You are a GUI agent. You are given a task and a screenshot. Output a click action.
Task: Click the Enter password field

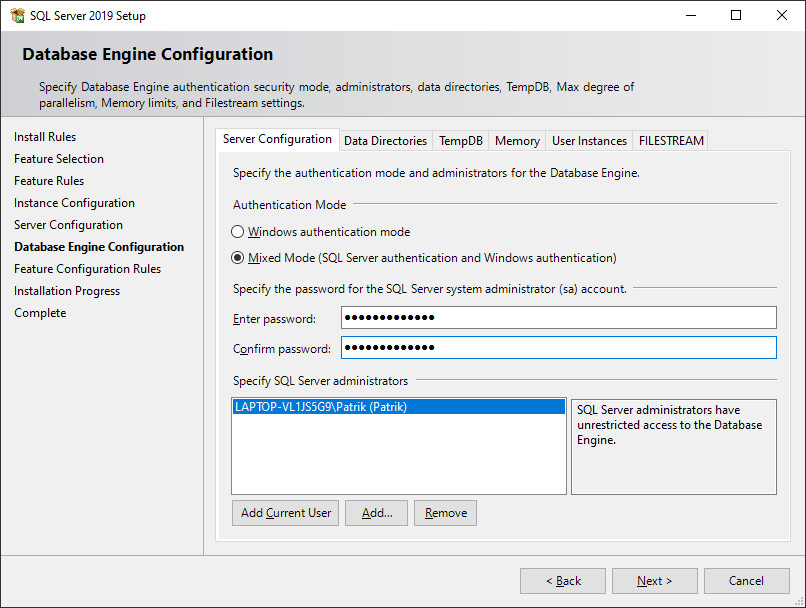tap(559, 318)
